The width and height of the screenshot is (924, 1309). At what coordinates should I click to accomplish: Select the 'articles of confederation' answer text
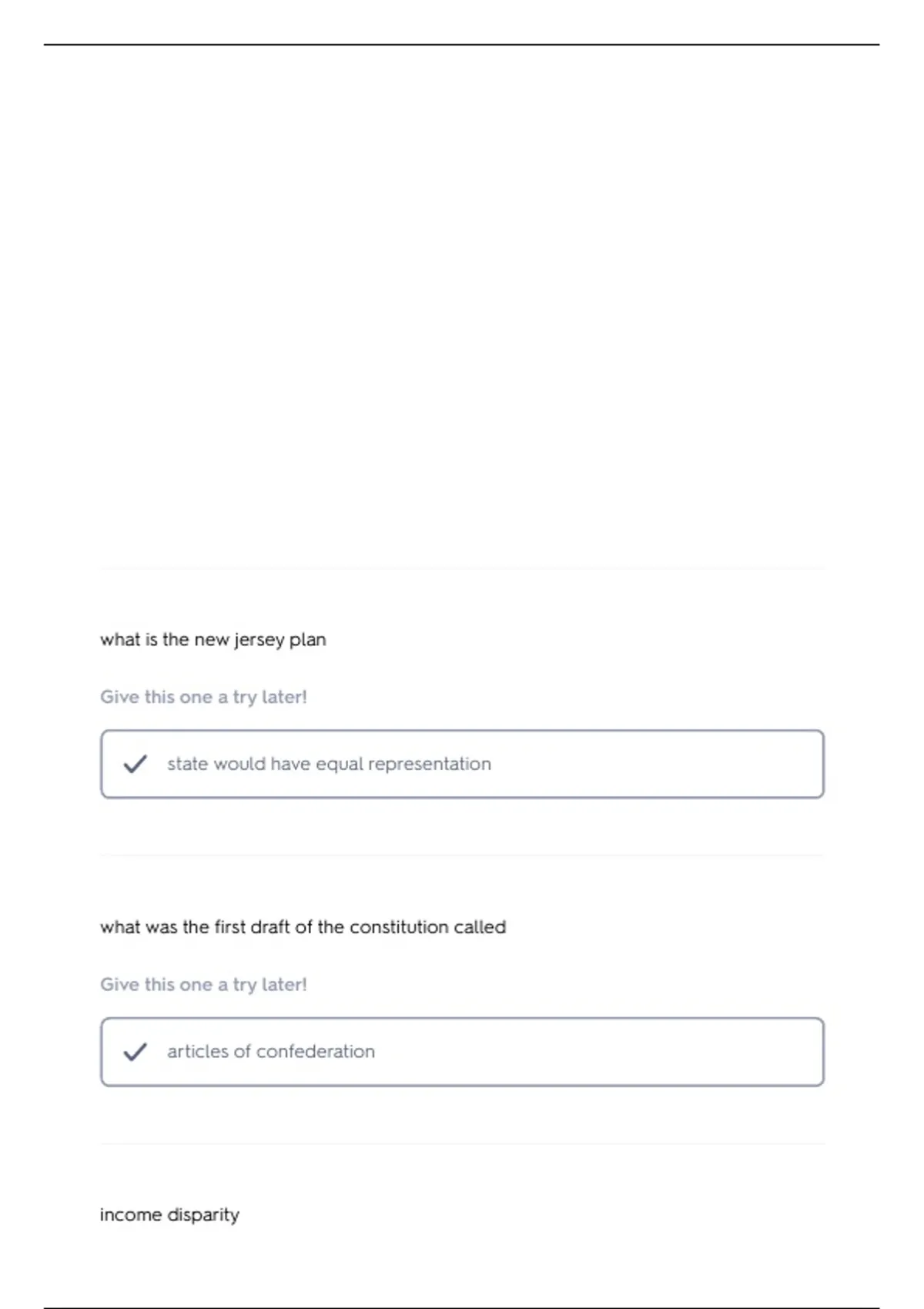tap(271, 1052)
